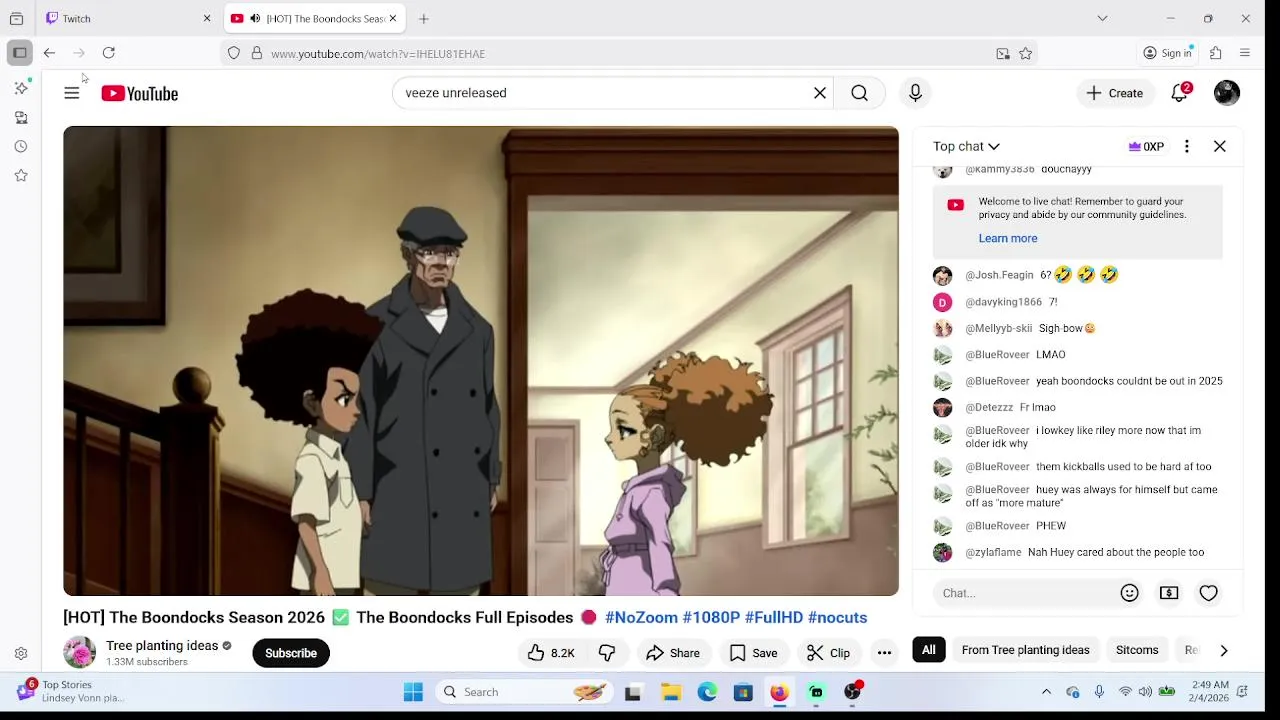Open Bookmarks star in Firefox sidebar
This screenshot has height=720, width=1280.
coord(21,175)
